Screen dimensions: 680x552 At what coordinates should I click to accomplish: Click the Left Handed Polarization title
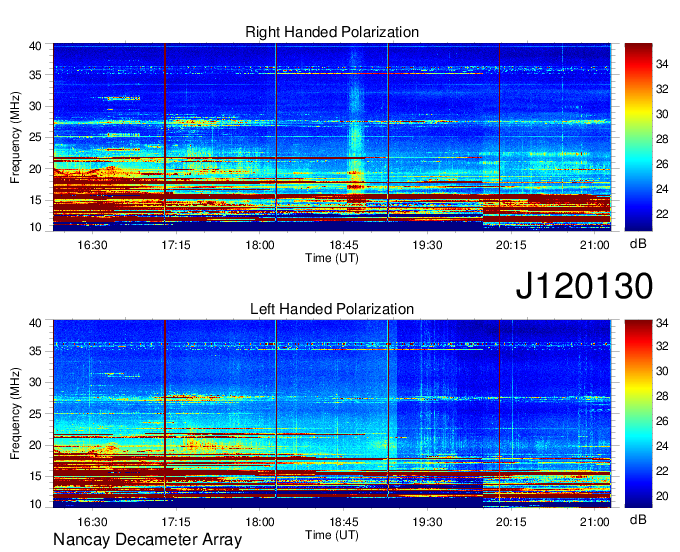click(x=332, y=309)
